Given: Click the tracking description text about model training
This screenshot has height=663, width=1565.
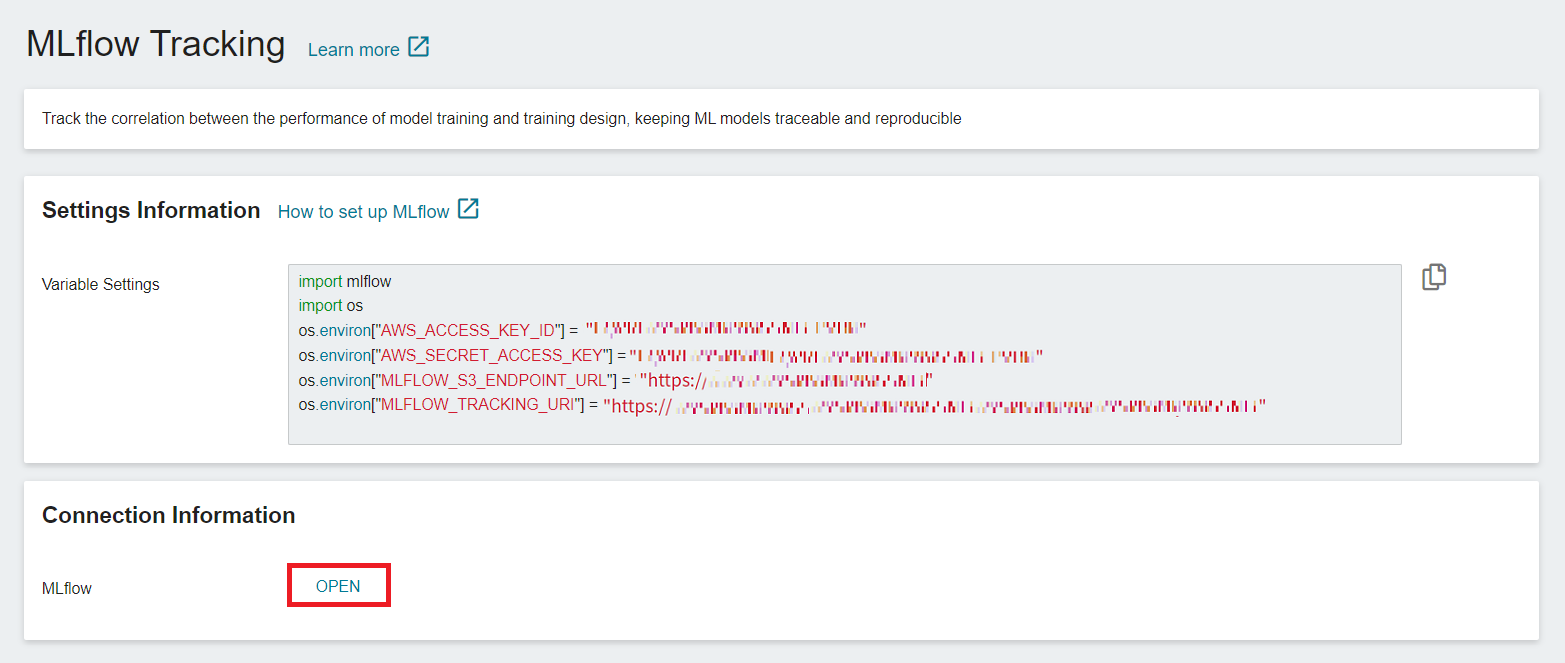Looking at the screenshot, I should 502,118.
